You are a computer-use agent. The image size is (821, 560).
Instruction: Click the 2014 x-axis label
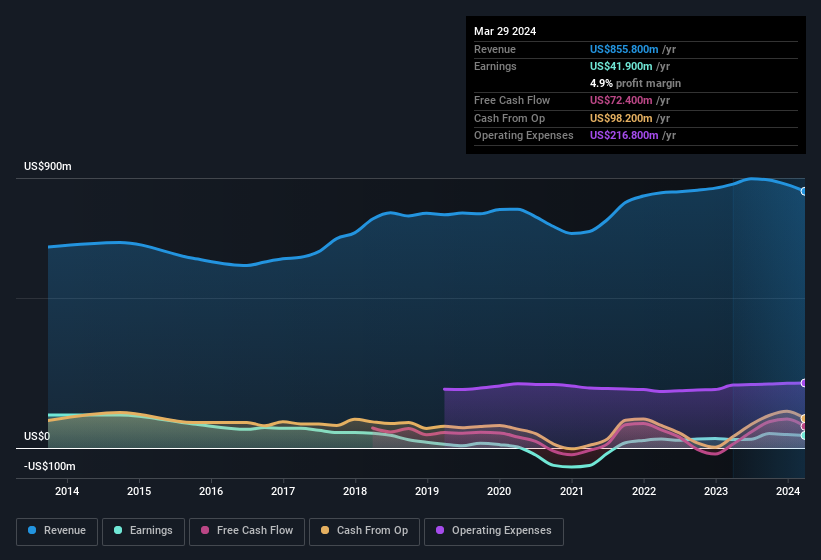(67, 491)
